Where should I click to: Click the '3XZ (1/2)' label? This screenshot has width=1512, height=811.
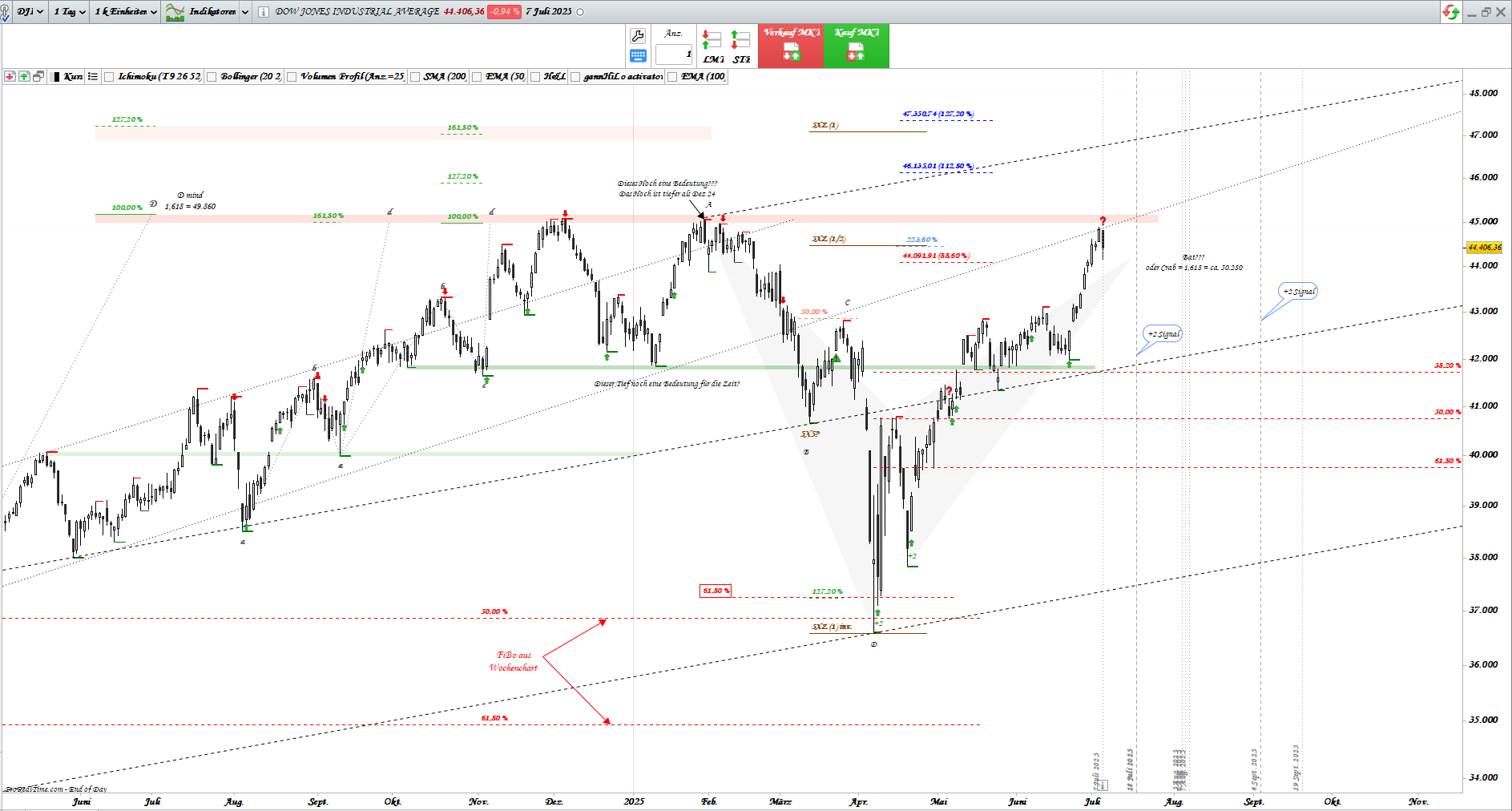pos(829,239)
